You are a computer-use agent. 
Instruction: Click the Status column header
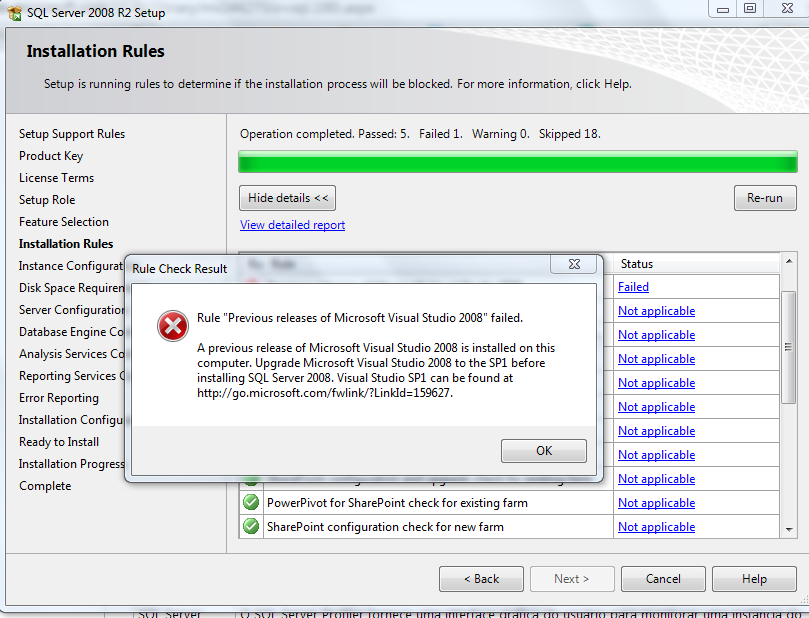[x=637, y=264]
